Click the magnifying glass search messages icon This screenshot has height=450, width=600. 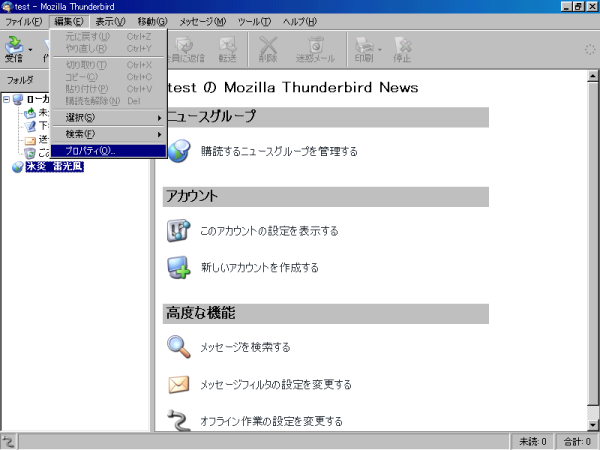[x=179, y=347]
